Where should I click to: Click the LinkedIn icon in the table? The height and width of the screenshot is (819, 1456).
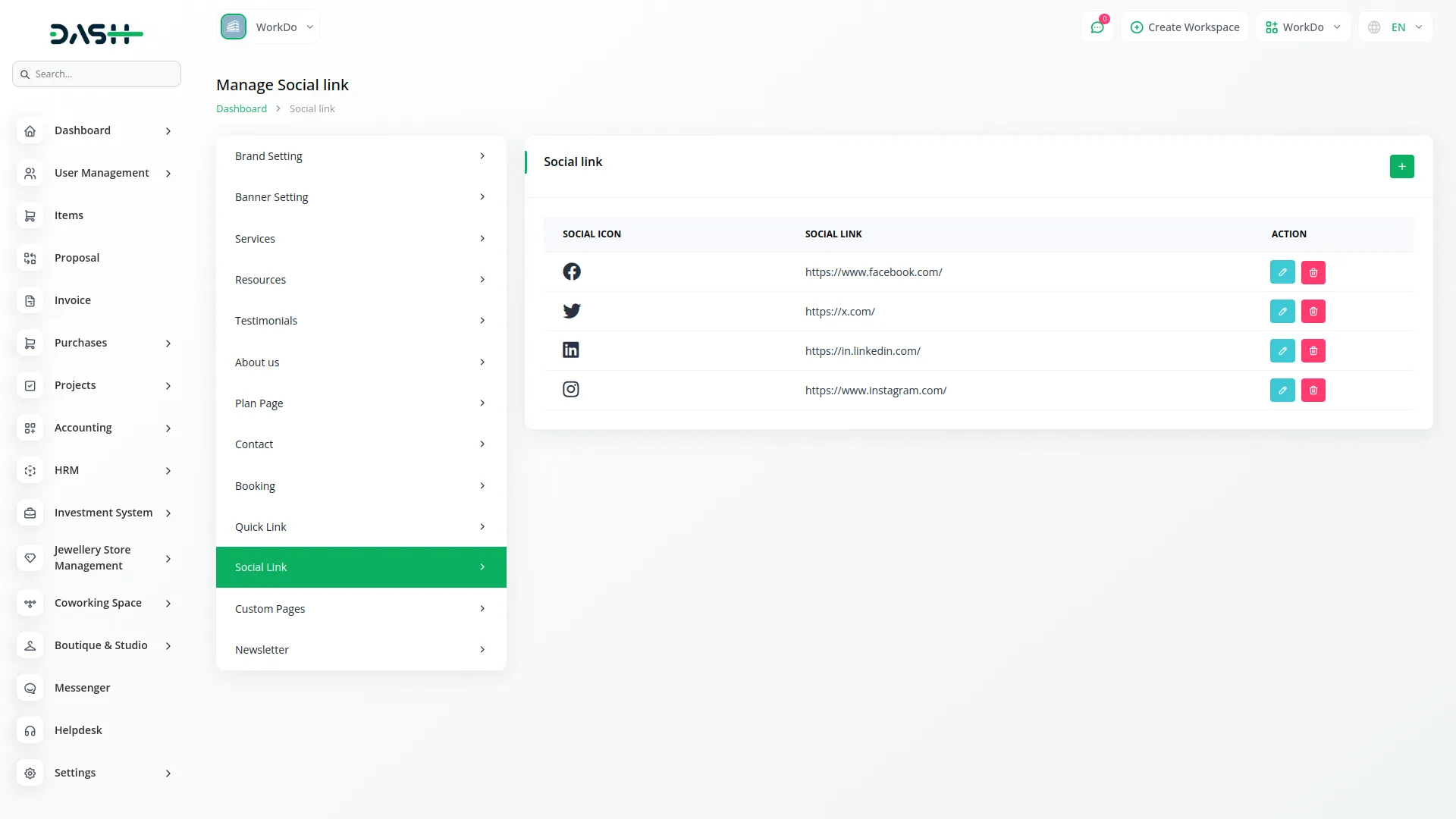(571, 350)
